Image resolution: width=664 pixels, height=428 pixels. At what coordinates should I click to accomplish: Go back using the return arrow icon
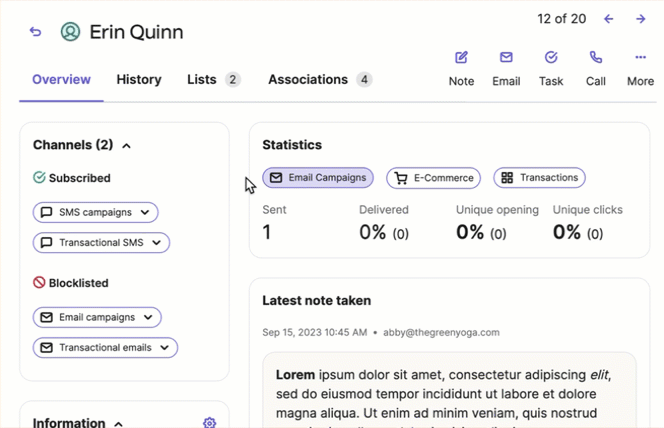36,32
